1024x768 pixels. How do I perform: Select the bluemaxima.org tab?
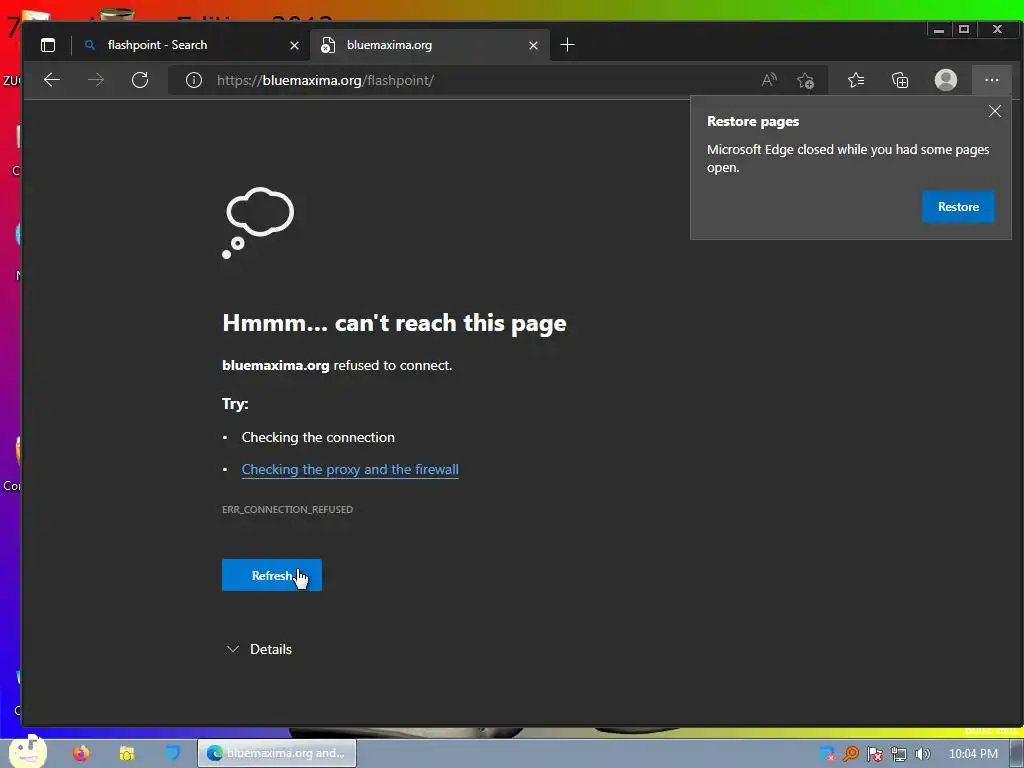[x=430, y=45]
